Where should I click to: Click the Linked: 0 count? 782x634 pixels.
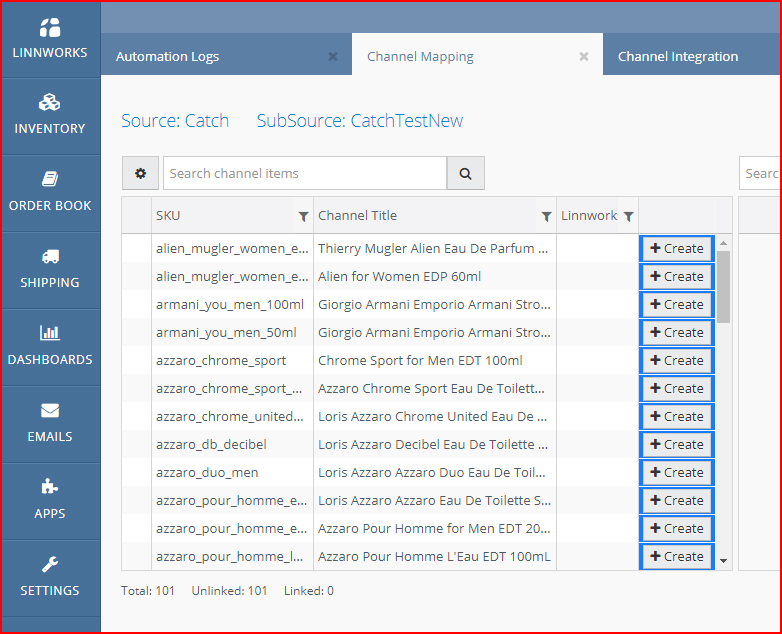click(309, 591)
